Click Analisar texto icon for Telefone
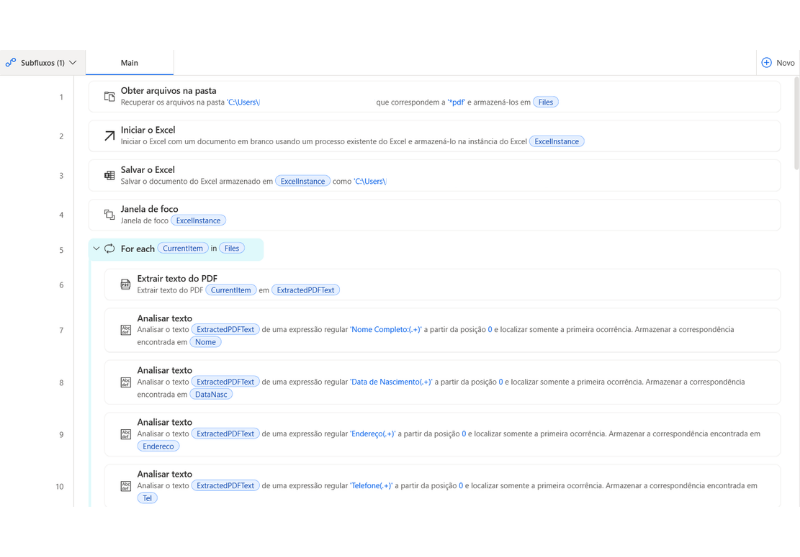 coord(126,486)
